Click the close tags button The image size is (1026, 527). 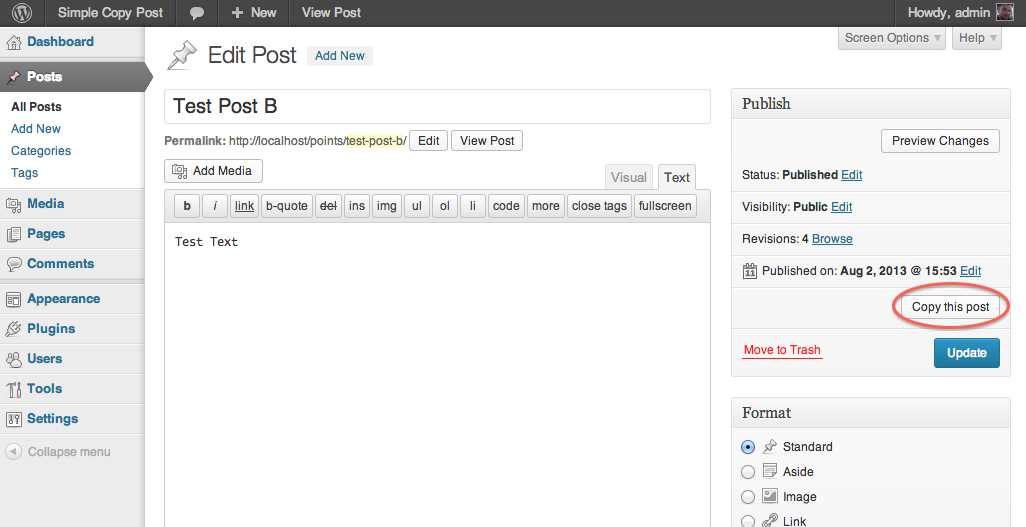599,206
